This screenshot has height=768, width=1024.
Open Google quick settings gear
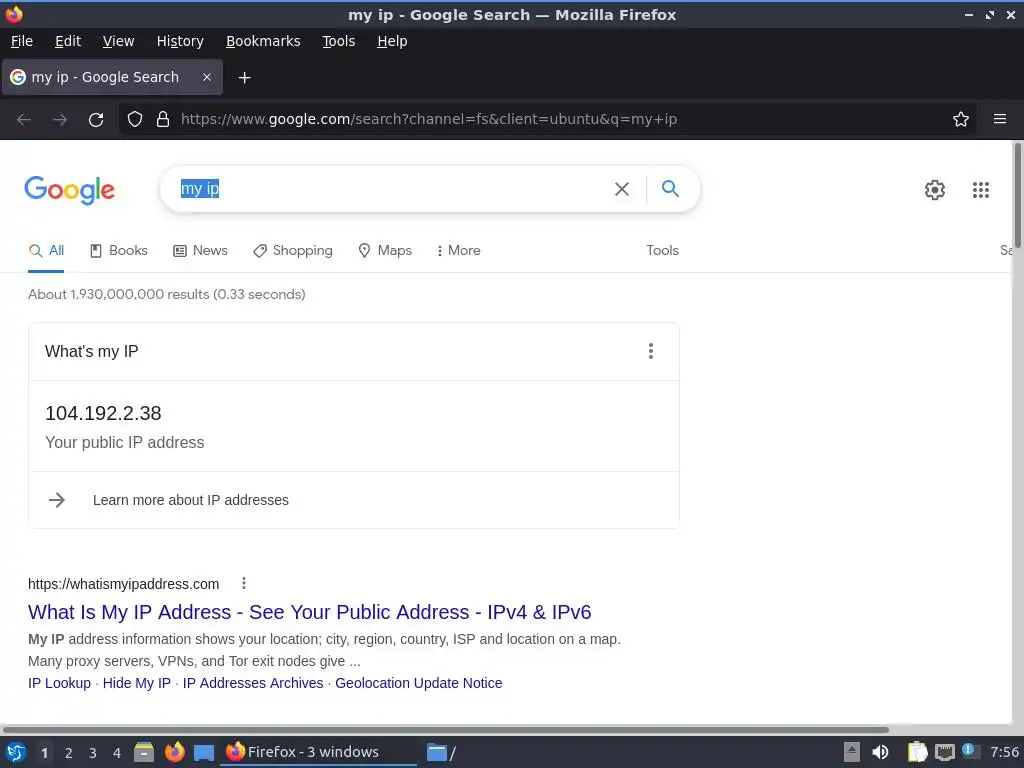(x=935, y=190)
